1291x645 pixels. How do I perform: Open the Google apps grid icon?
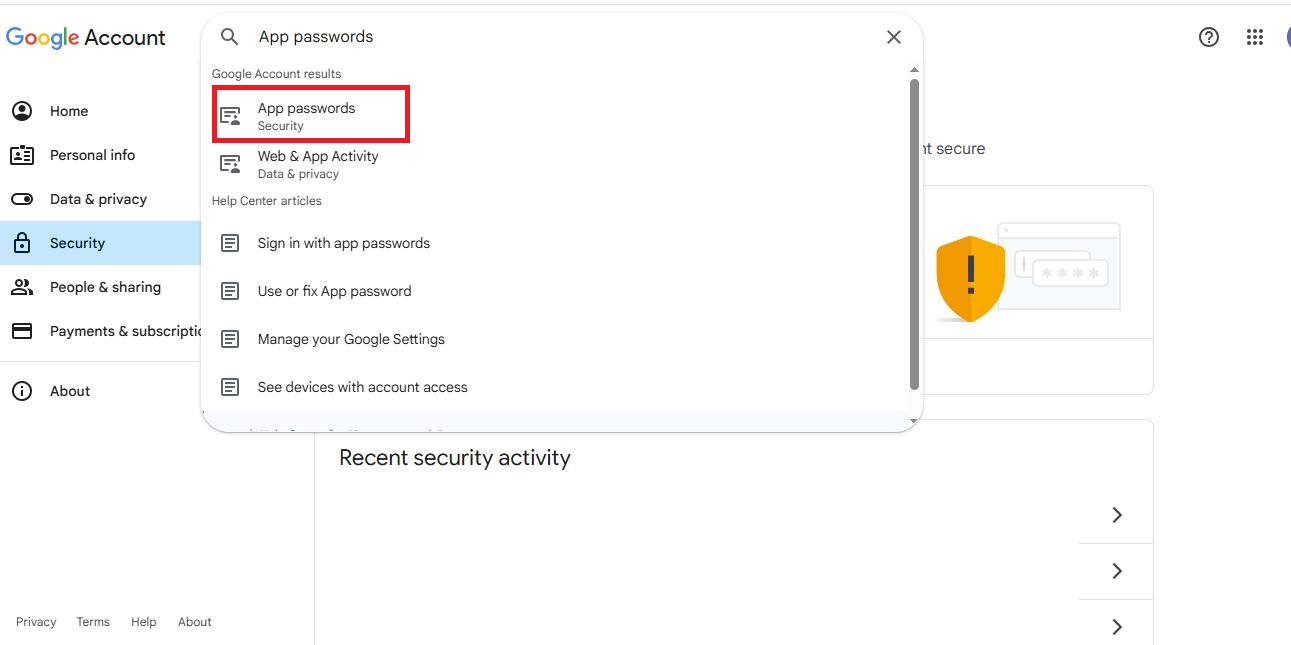1255,36
